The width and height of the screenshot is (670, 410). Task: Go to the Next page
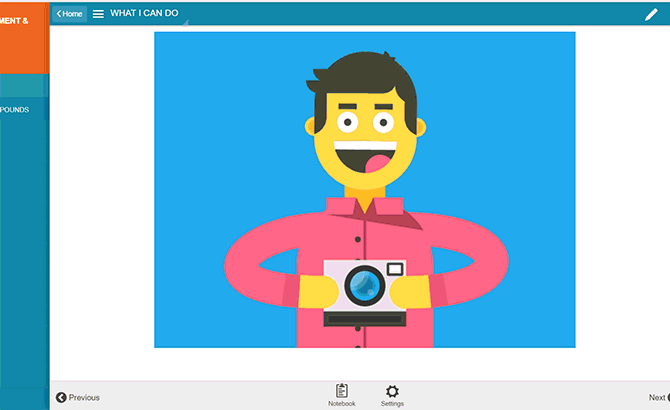tap(657, 397)
